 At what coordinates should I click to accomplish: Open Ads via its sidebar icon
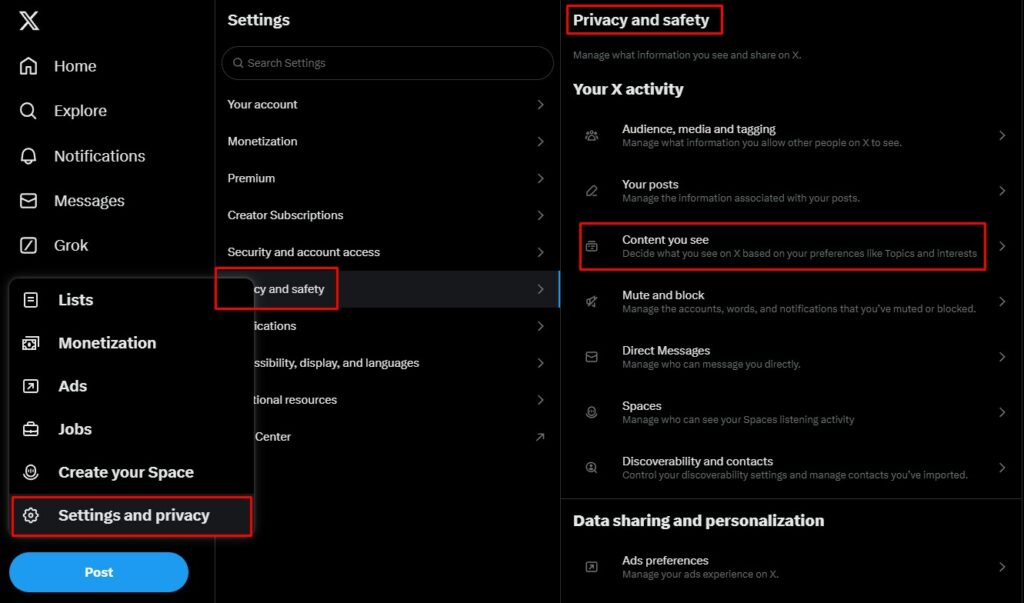click(33, 386)
